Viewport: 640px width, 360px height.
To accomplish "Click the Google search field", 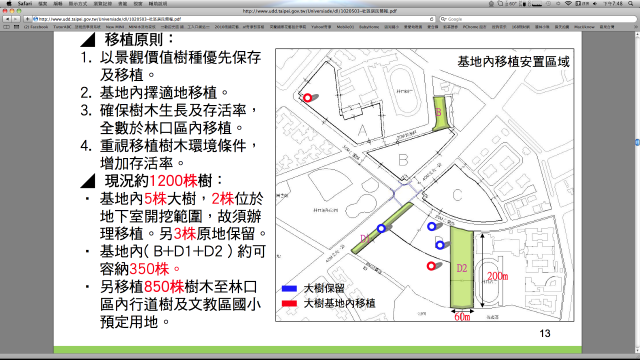I will point(538,19).
